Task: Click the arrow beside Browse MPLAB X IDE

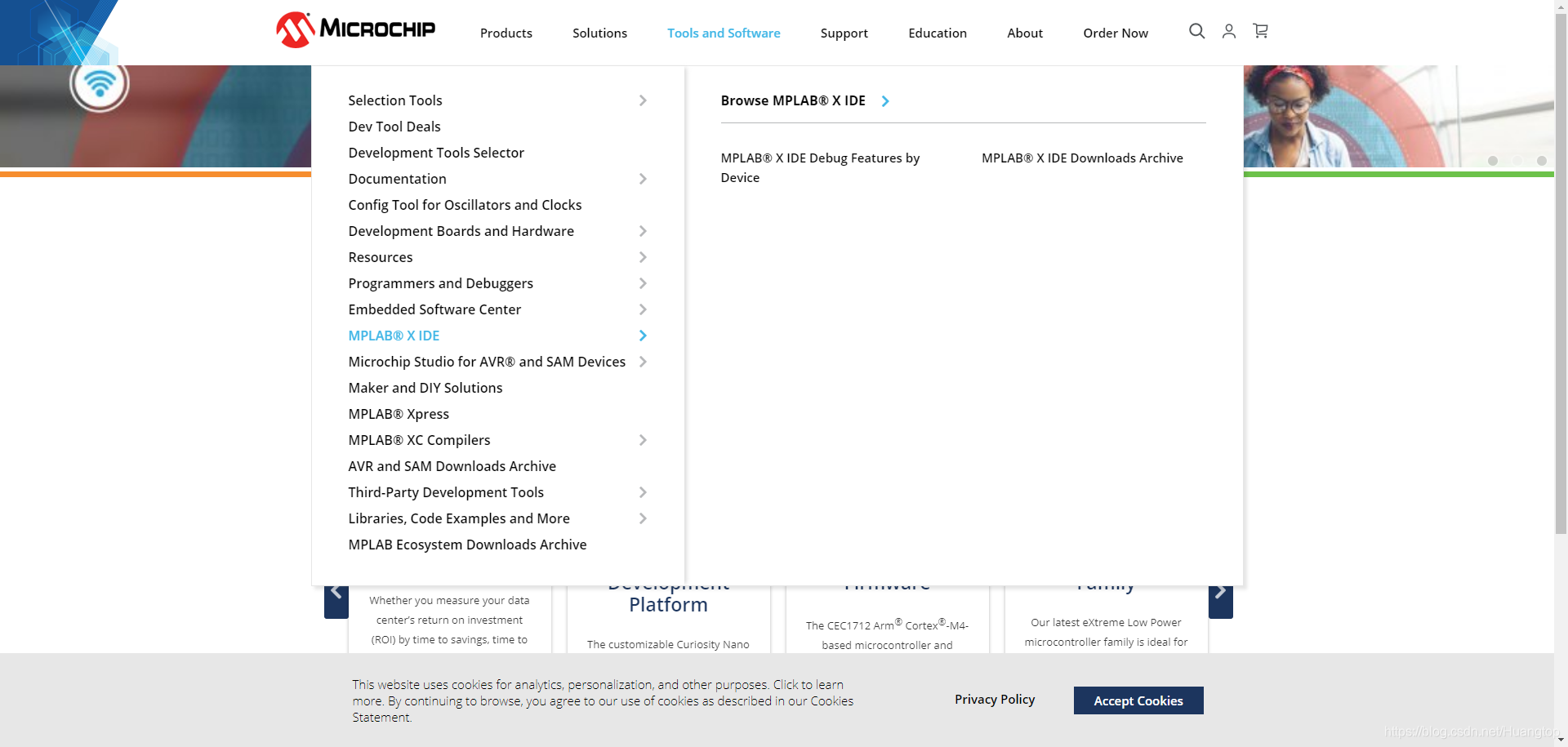Action: click(885, 101)
